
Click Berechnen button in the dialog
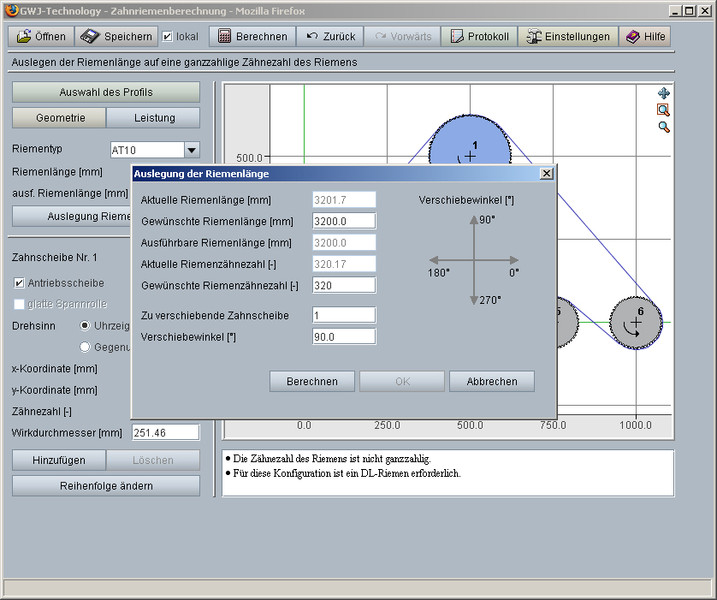click(311, 381)
